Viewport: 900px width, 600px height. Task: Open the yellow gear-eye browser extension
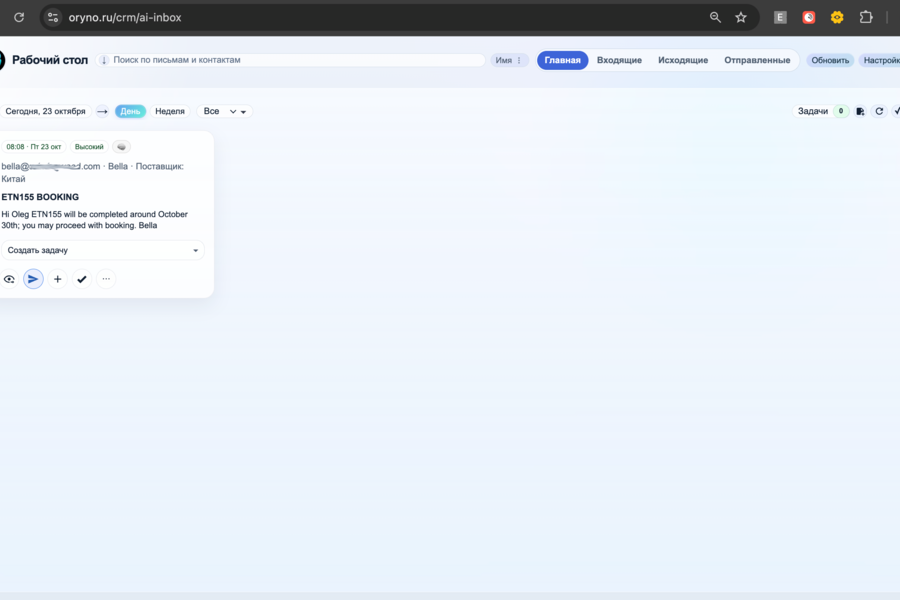click(x=837, y=17)
